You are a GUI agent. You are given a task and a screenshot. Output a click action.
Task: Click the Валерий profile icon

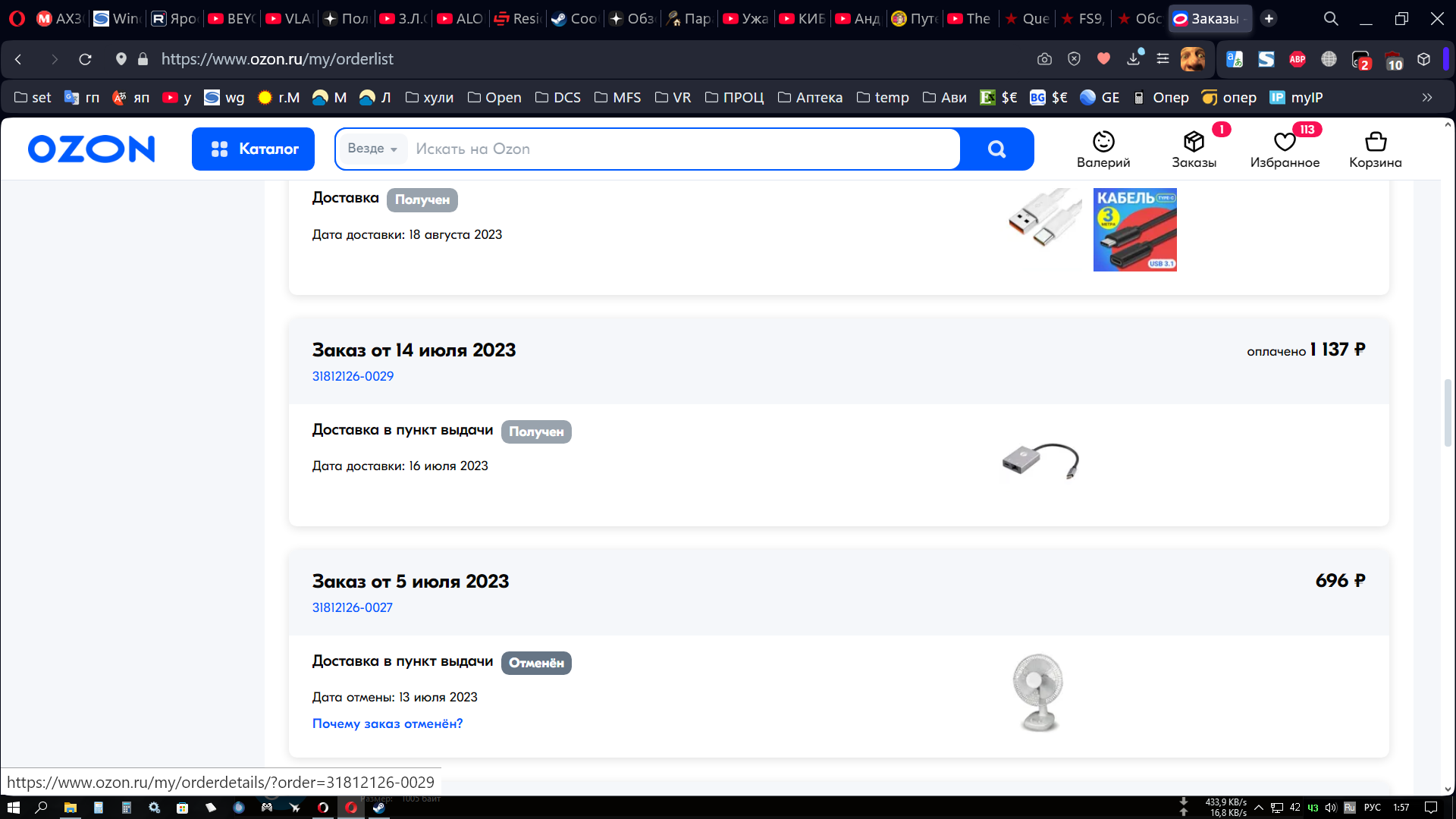(x=1103, y=149)
